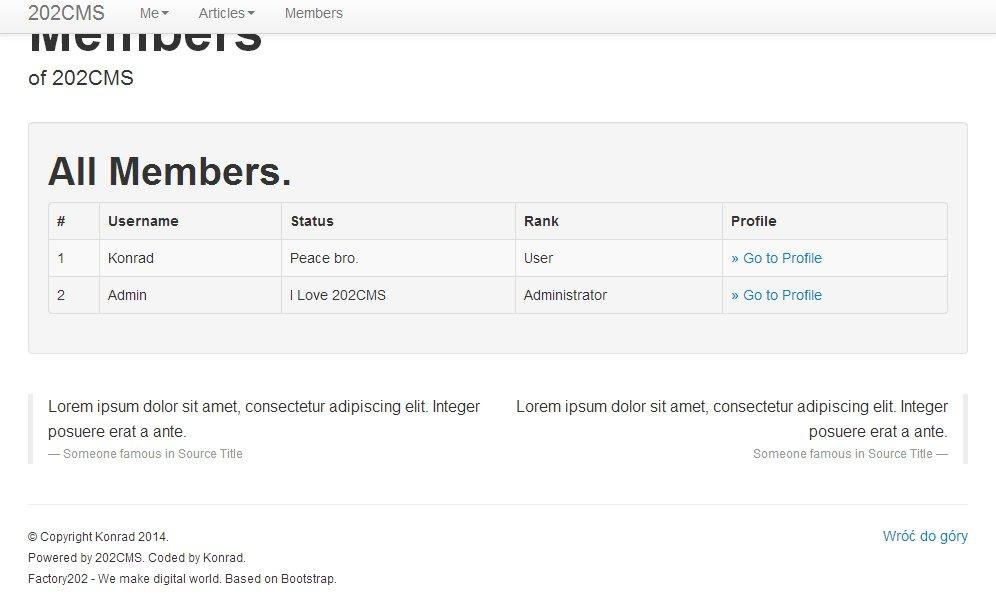This screenshot has width=996, height=604.
Task: Click the Status column header
Action: point(312,221)
